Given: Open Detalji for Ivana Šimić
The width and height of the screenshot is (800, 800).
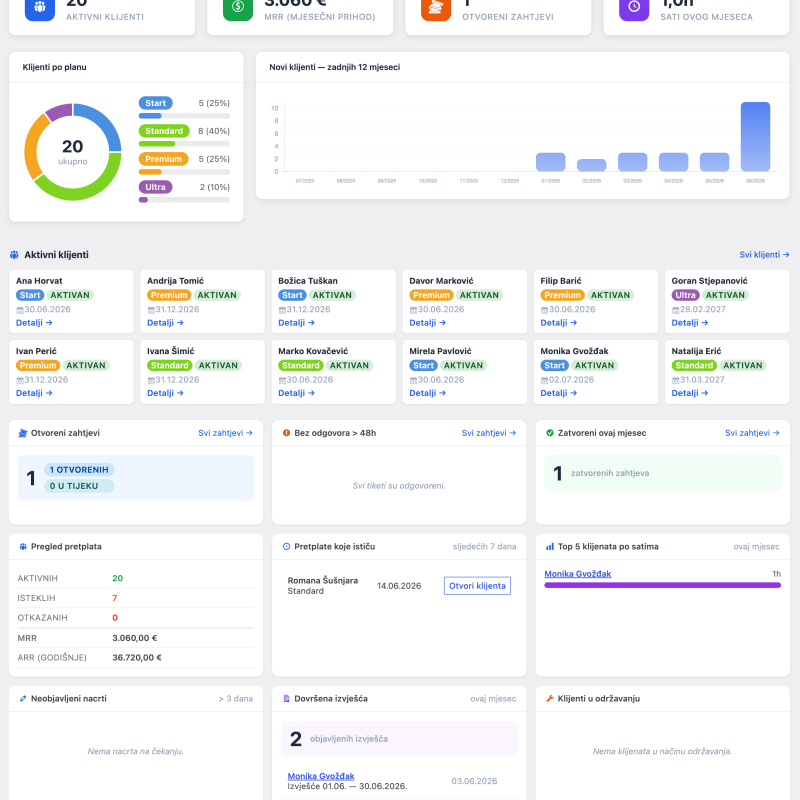Looking at the screenshot, I should [x=165, y=393].
